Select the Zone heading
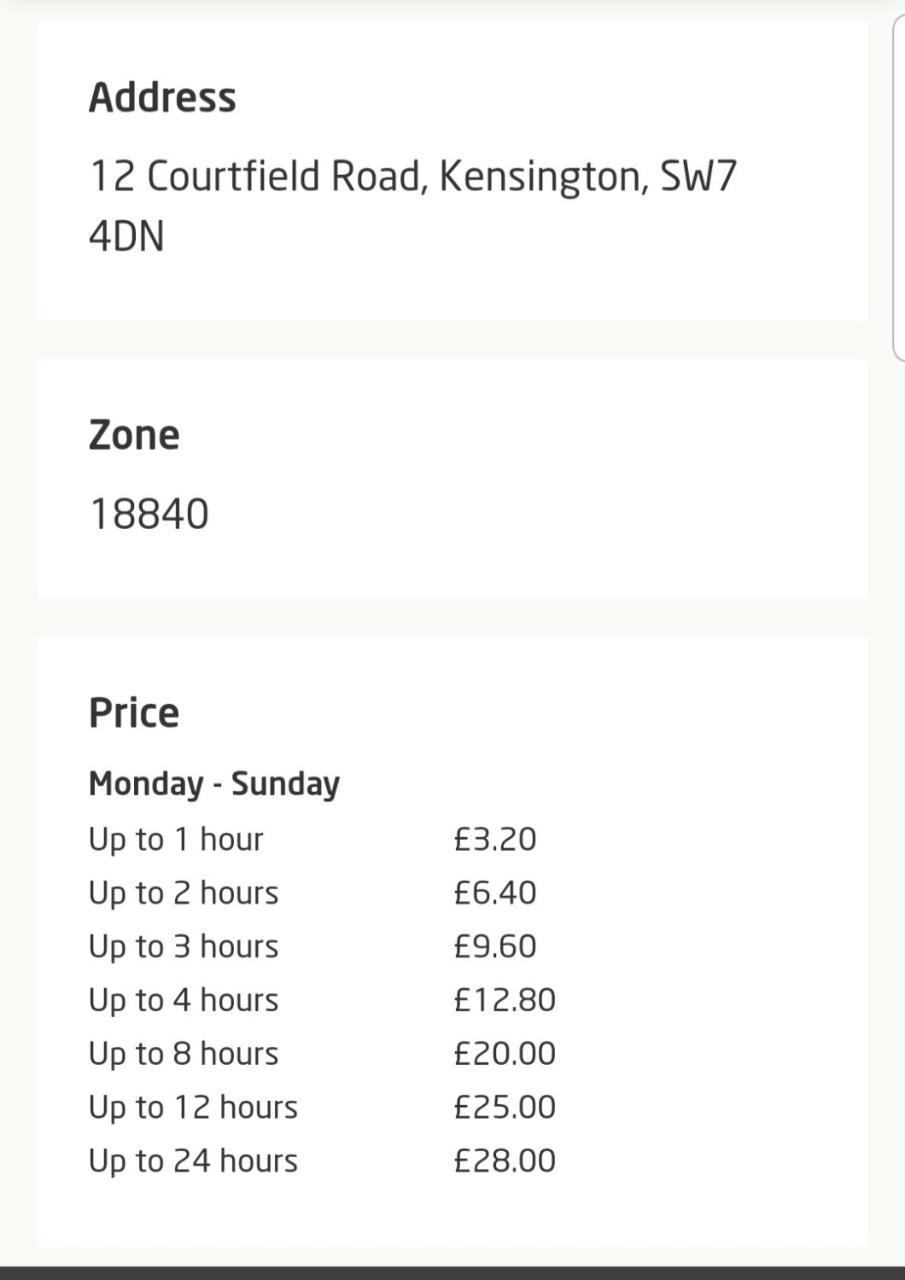Screen dimensions: 905x1280 [x=134, y=435]
